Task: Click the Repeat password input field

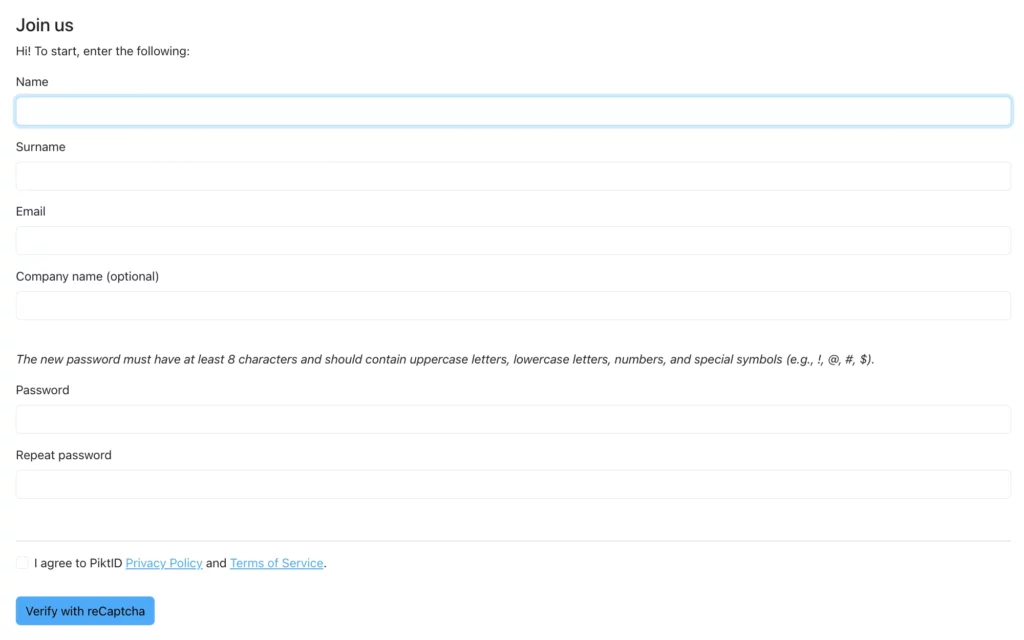Action: [512, 483]
